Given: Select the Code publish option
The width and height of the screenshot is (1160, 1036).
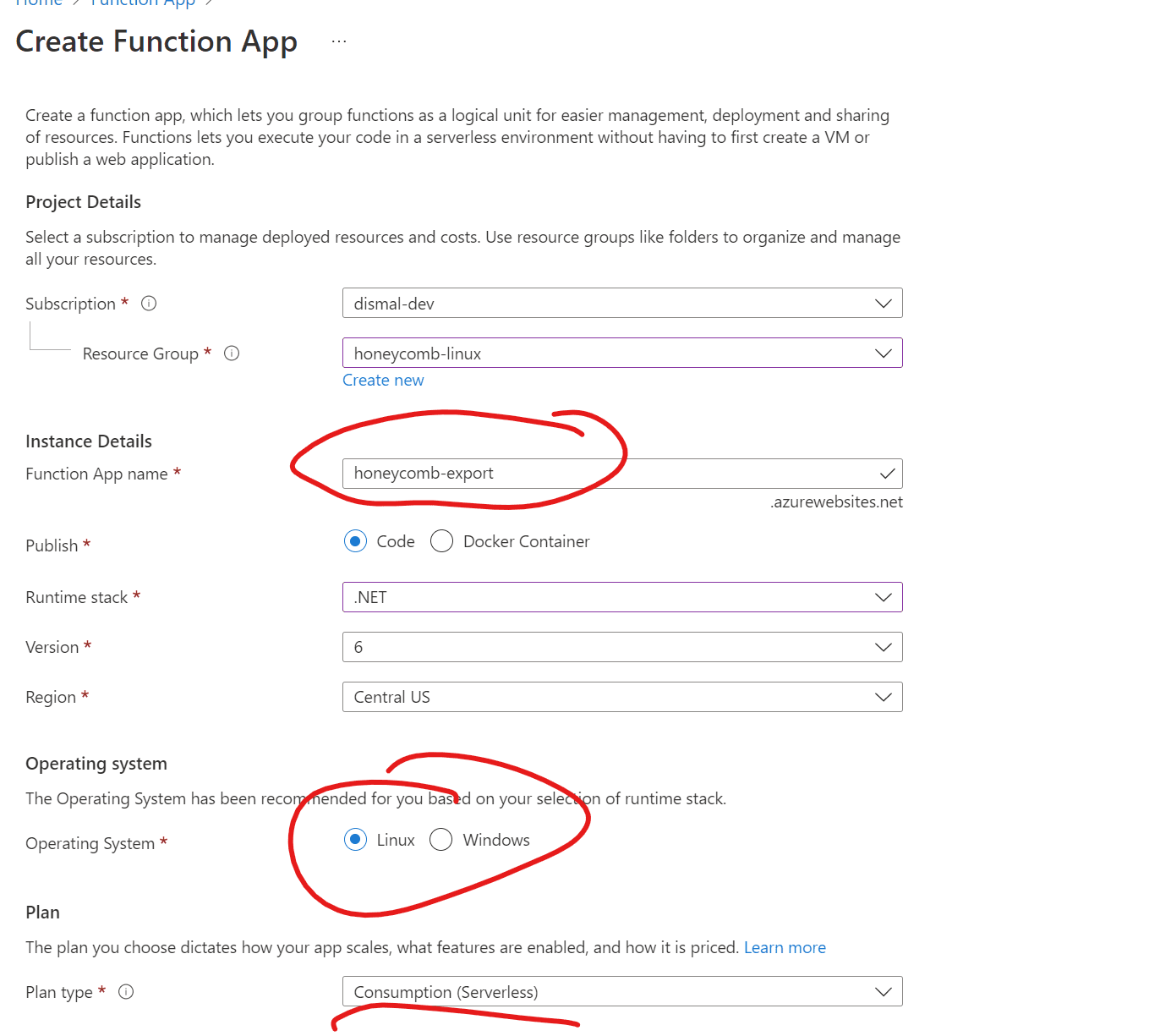Looking at the screenshot, I should (x=355, y=541).
